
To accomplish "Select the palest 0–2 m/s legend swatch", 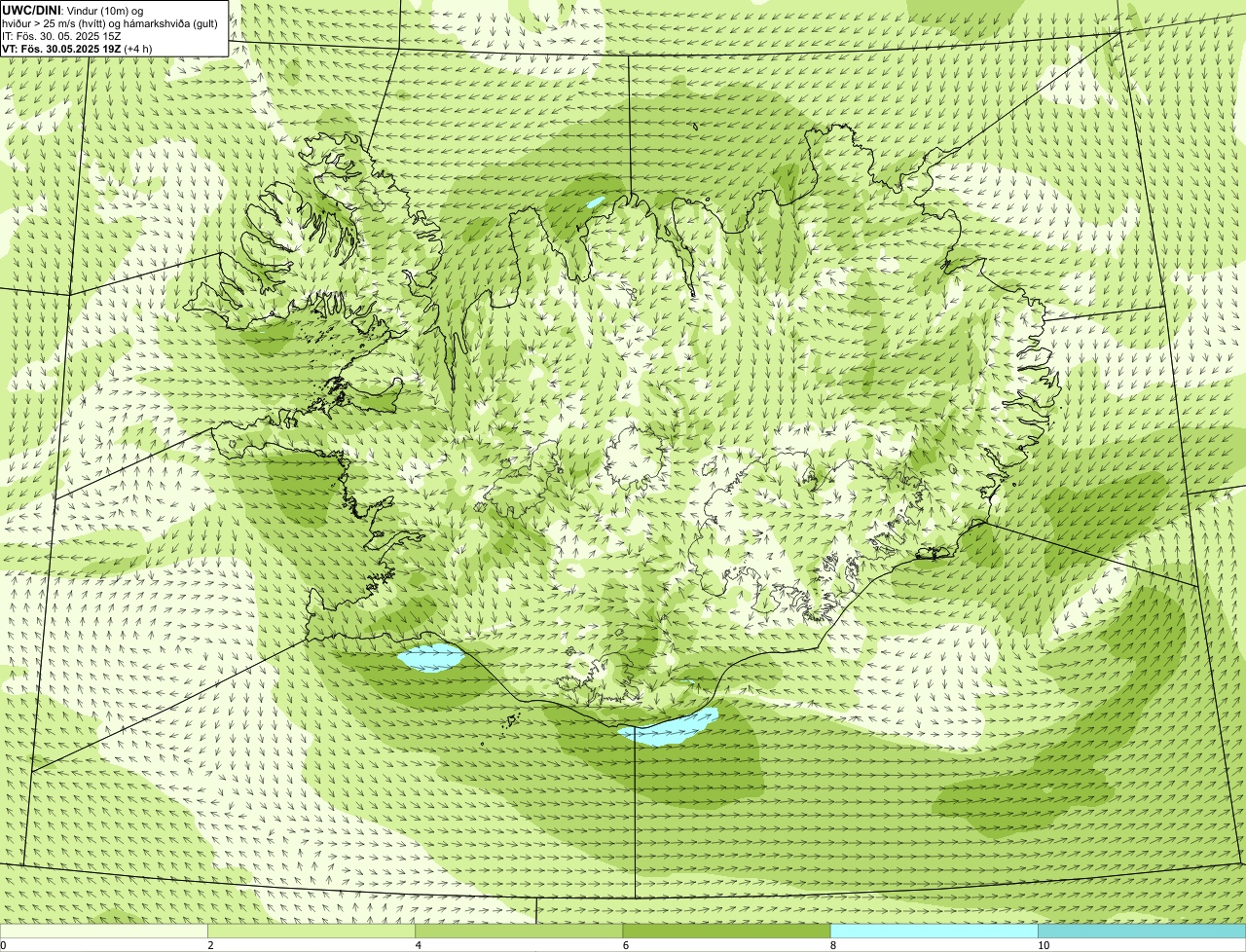I will pos(103,932).
